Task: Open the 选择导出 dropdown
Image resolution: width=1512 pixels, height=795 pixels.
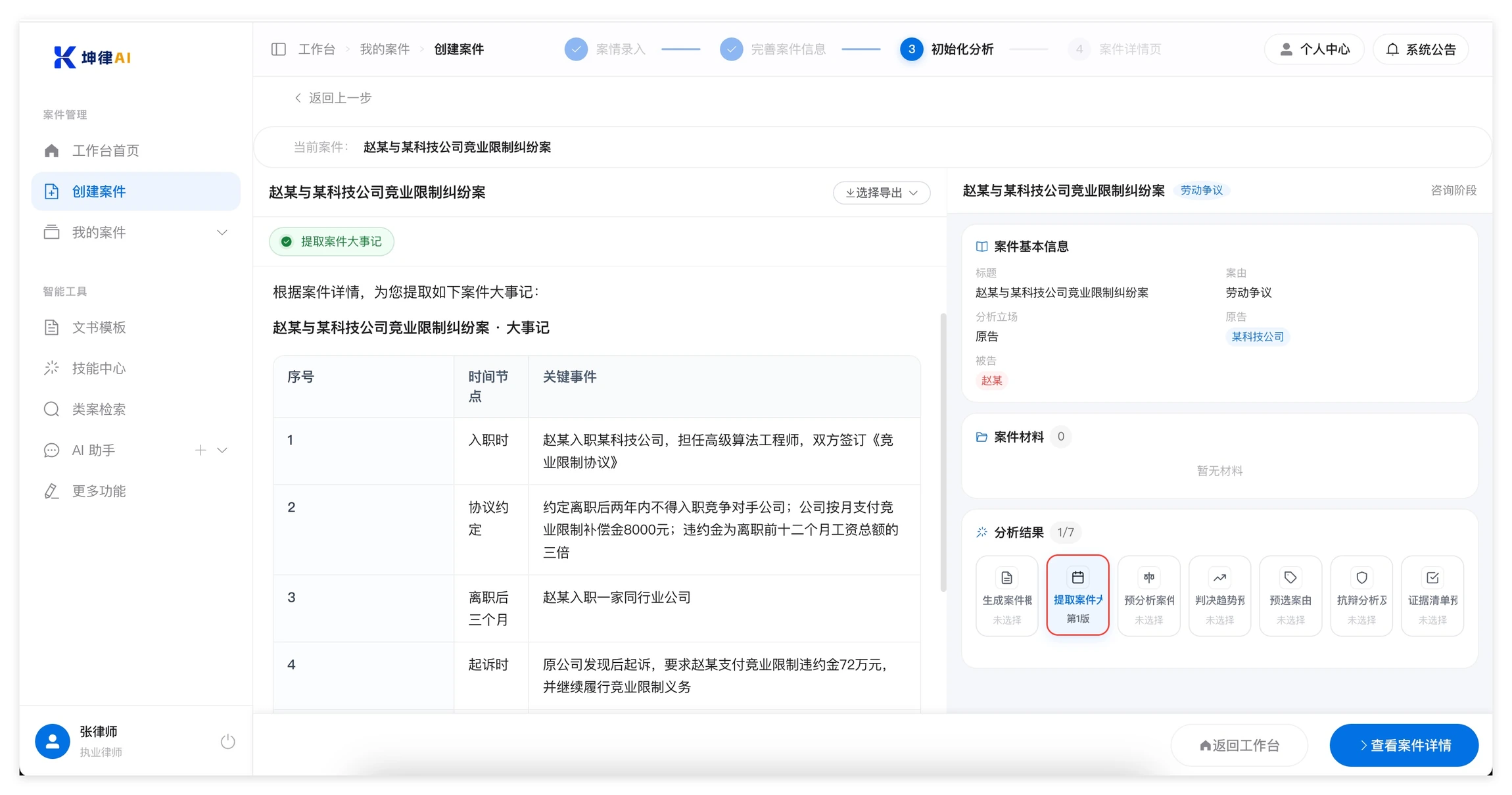Action: 881,193
